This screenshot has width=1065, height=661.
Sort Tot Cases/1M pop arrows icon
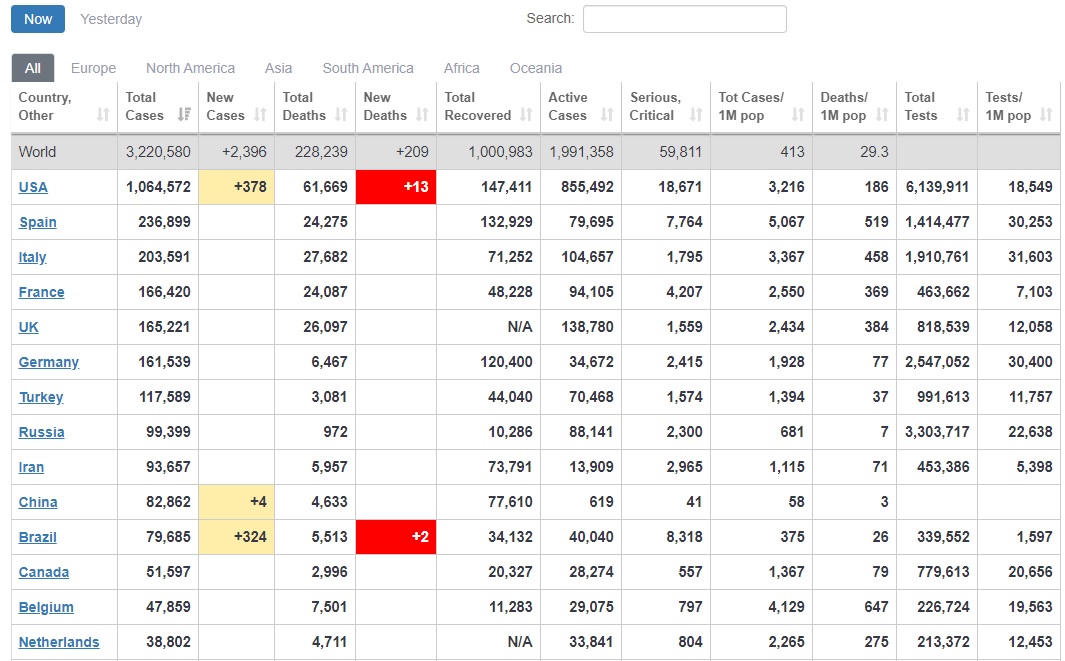click(x=797, y=115)
